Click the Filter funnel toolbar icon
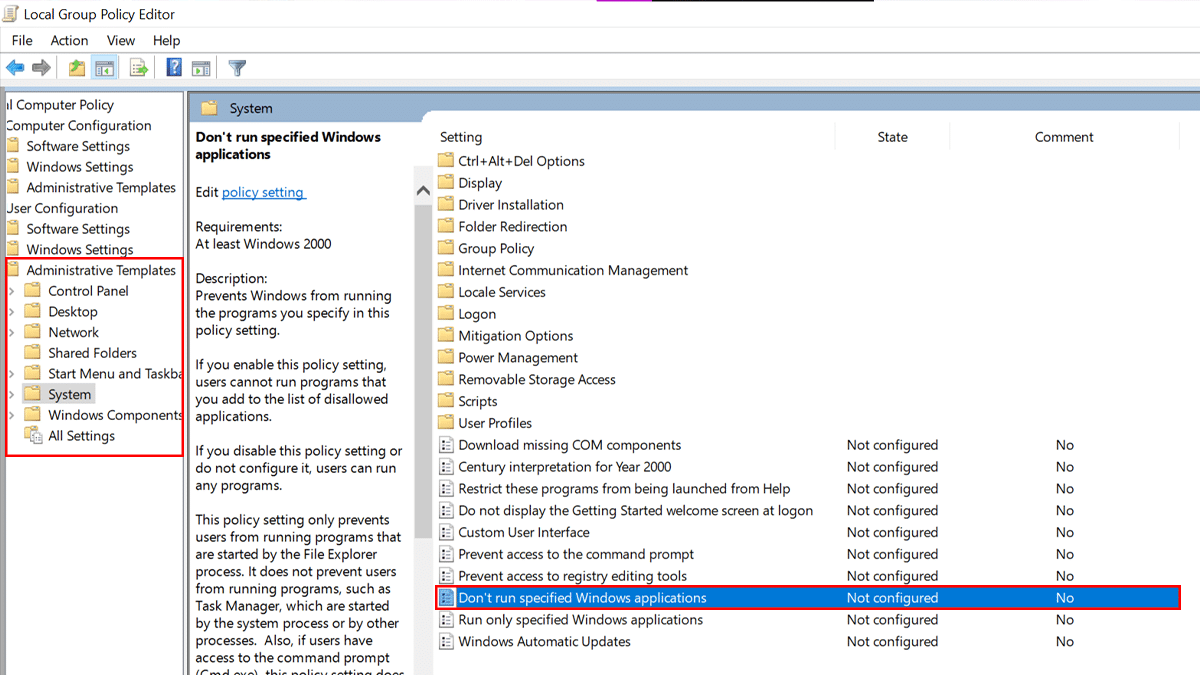Viewport: 1200px width, 675px height. pyautogui.click(x=237, y=68)
